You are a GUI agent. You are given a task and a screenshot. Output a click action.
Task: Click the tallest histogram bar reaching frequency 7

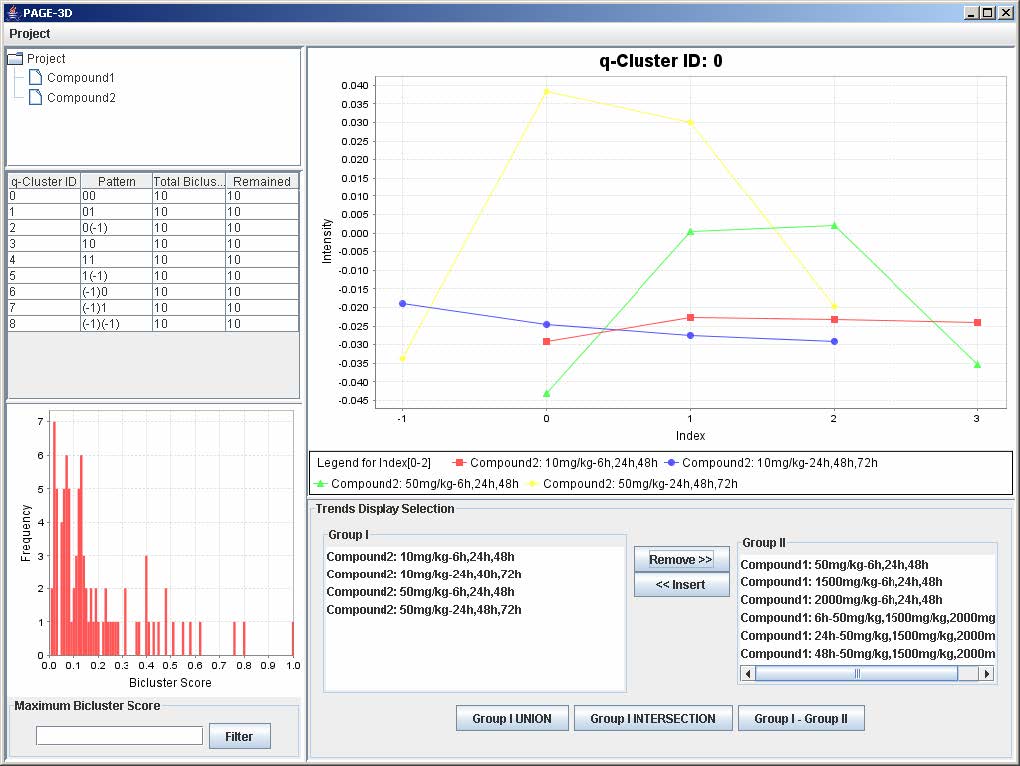[x=54, y=538]
